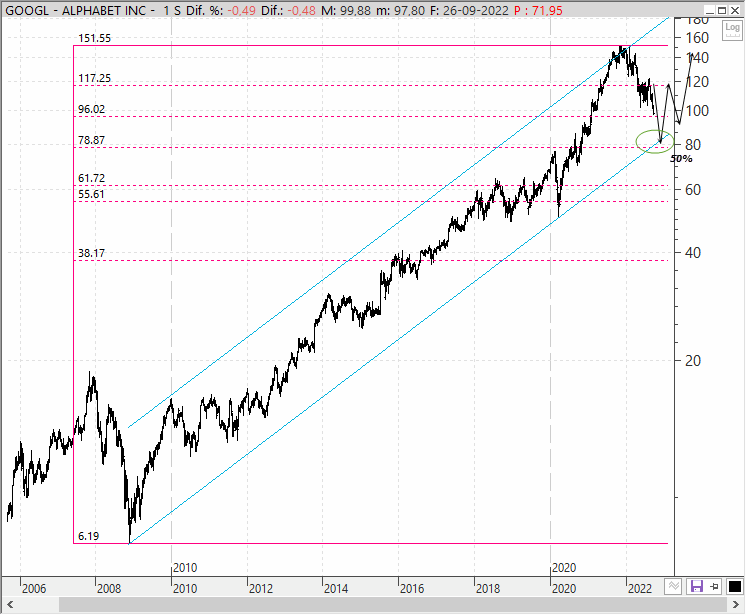746x615 pixels.
Task: Click the purple floppy disk save icon
Action: (x=697, y=586)
